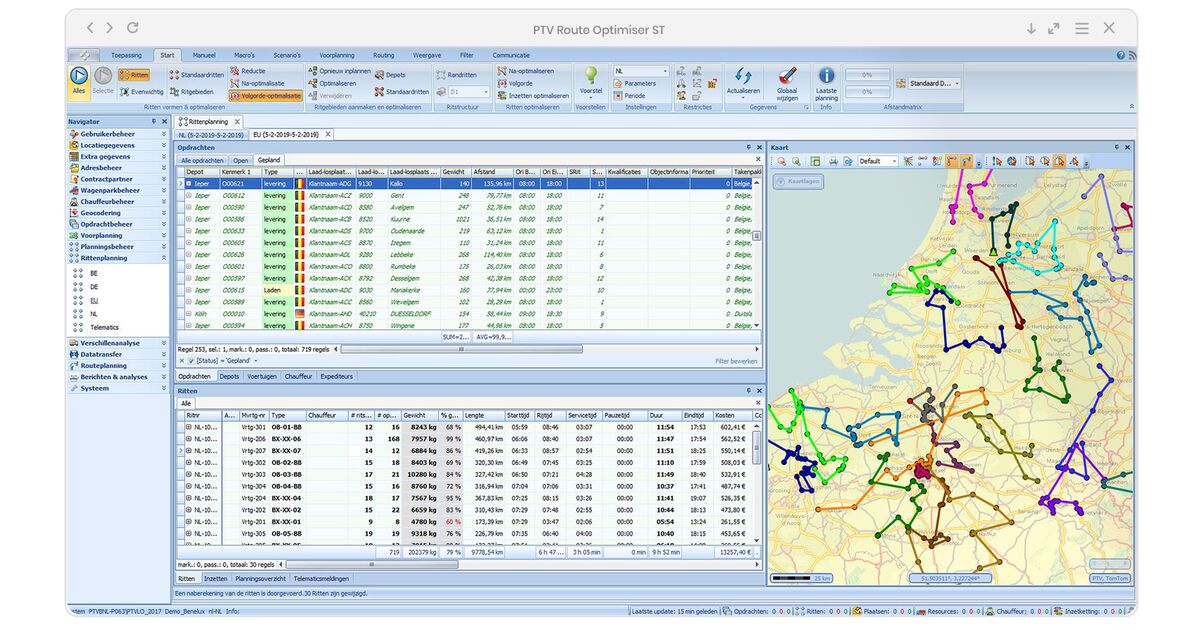Expand the NL node in the Navigator tree
Image resolution: width=1200 pixels, height=630 pixels.
tap(92, 312)
